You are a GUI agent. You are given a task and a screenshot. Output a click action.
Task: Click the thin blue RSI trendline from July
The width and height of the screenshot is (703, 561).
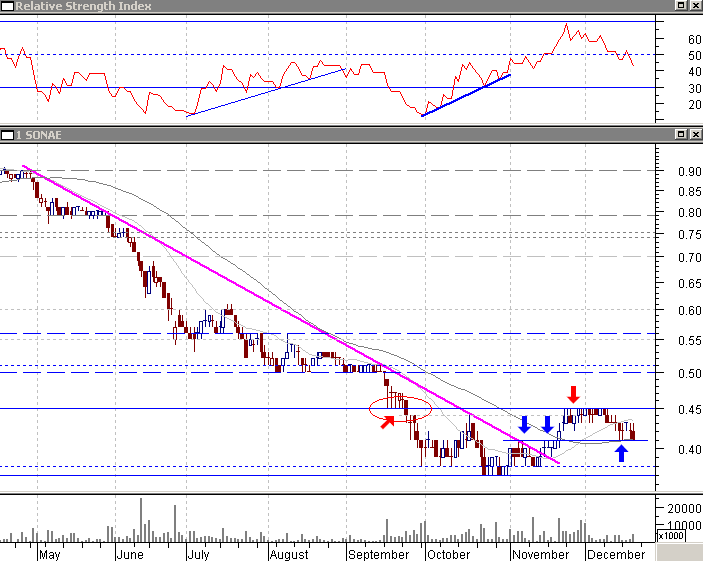266,92
